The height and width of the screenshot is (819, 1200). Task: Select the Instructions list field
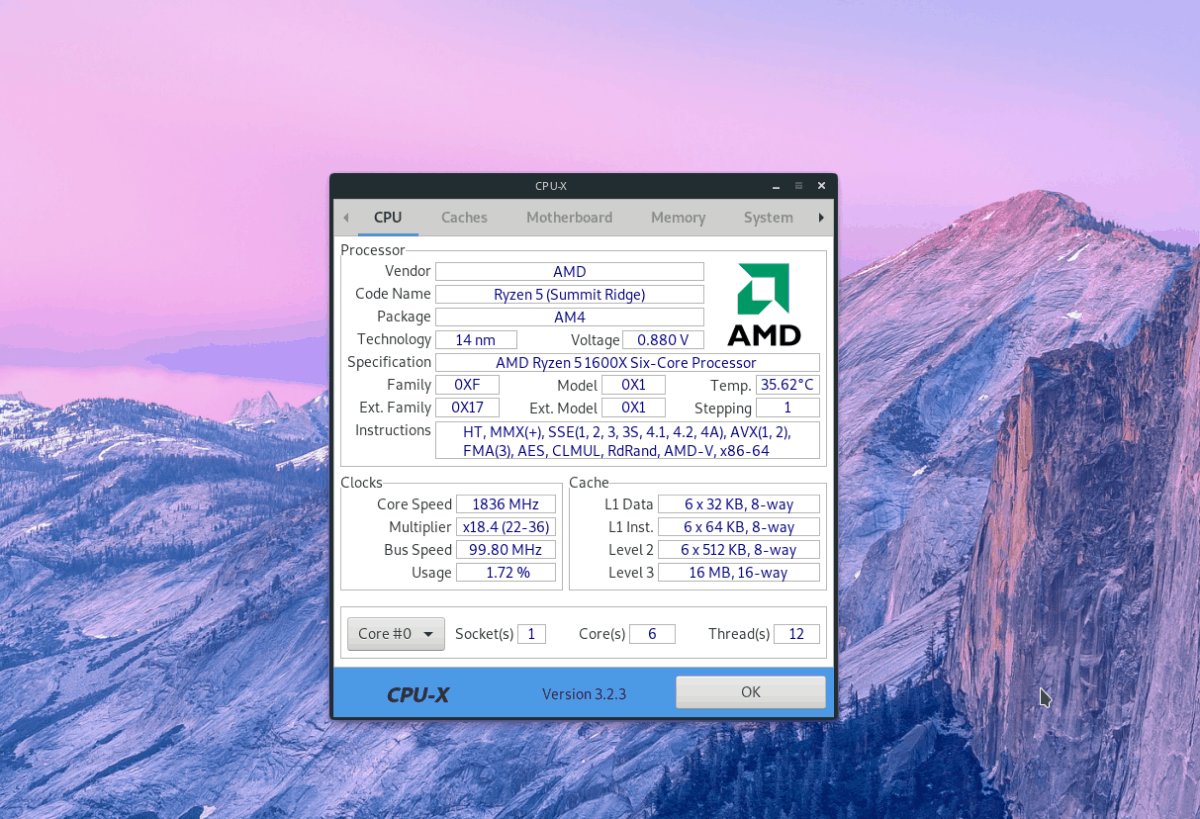pyautogui.click(x=627, y=441)
